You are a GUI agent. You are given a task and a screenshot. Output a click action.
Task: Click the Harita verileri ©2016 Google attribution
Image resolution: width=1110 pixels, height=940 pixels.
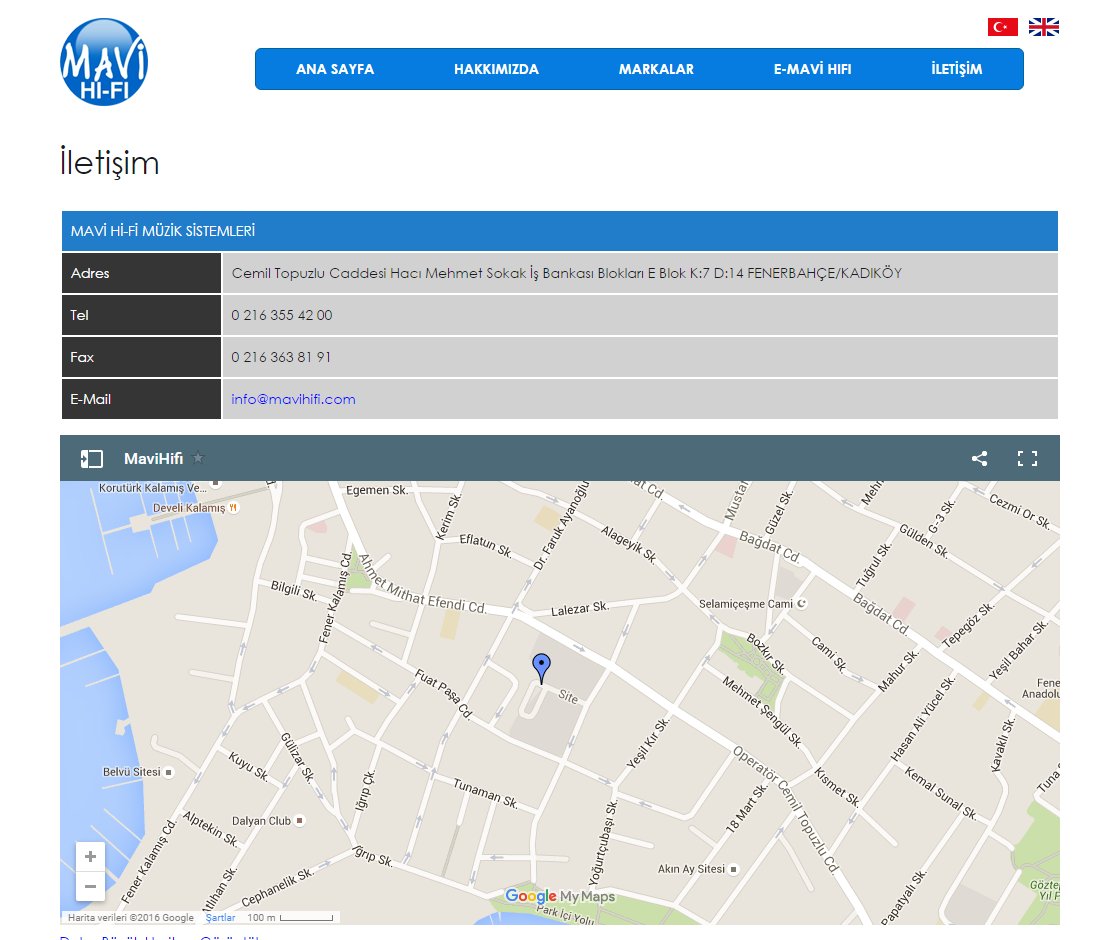pos(131,917)
